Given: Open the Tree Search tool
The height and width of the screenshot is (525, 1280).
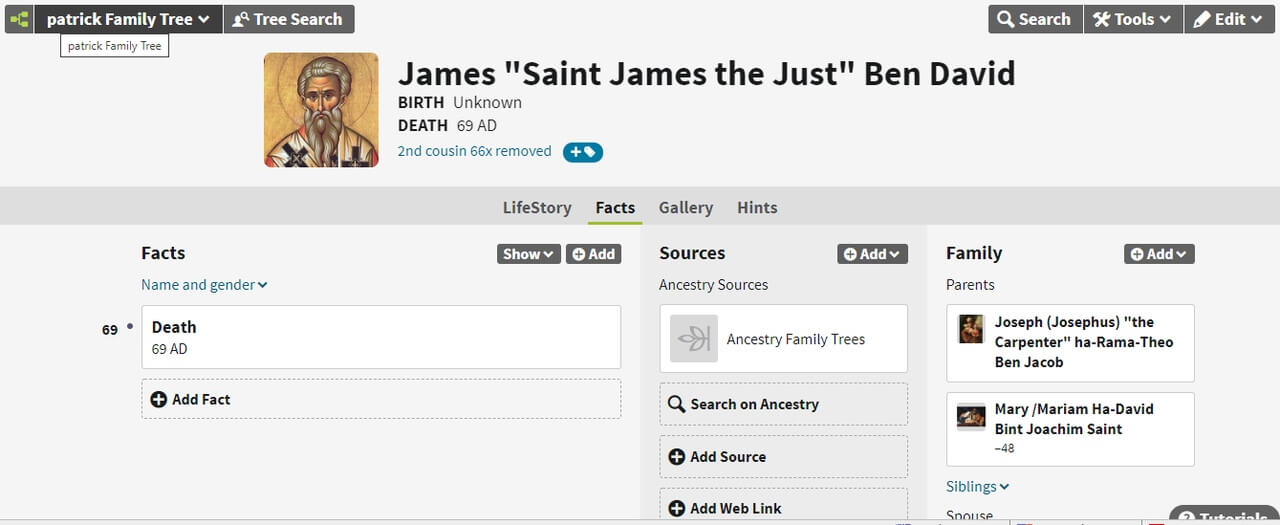Looking at the screenshot, I should 288,19.
